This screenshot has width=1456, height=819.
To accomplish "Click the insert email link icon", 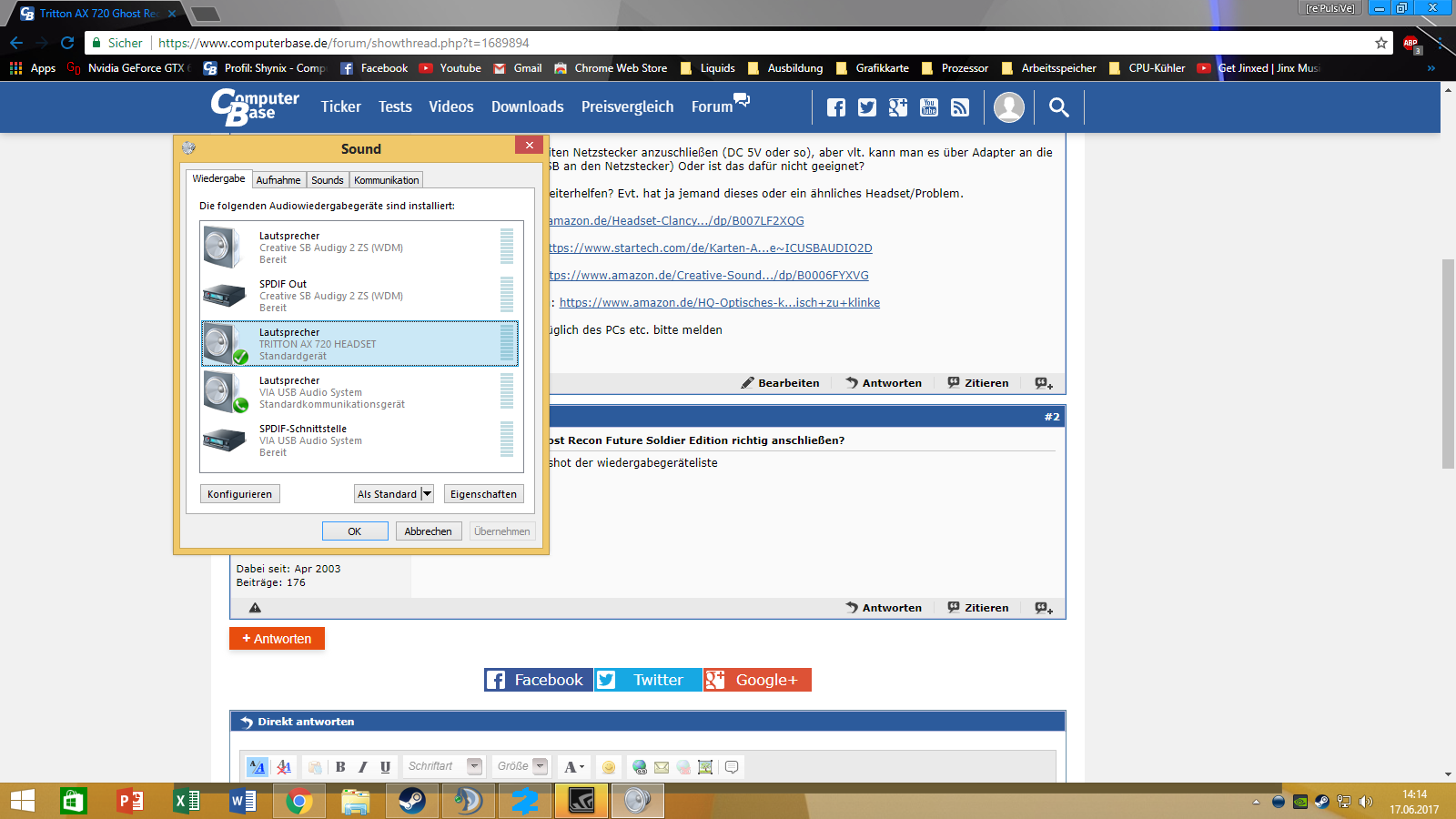I will click(x=662, y=767).
